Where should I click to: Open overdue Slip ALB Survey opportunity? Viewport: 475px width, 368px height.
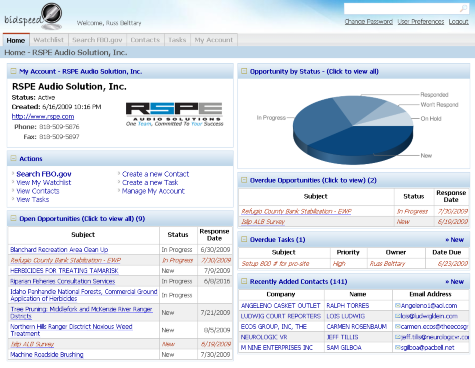coord(263,222)
